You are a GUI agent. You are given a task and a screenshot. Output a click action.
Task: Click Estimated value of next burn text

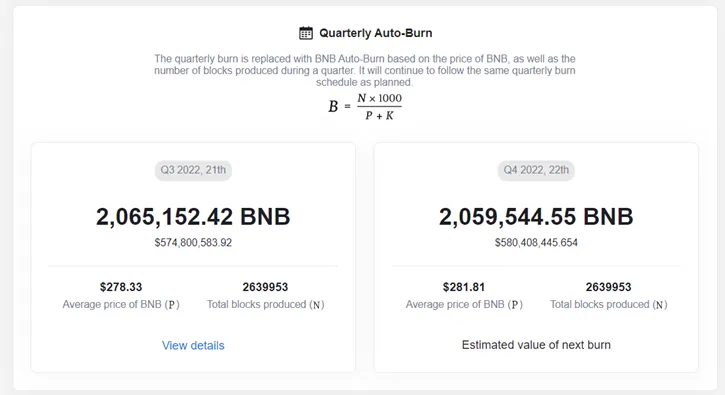pyautogui.click(x=536, y=345)
